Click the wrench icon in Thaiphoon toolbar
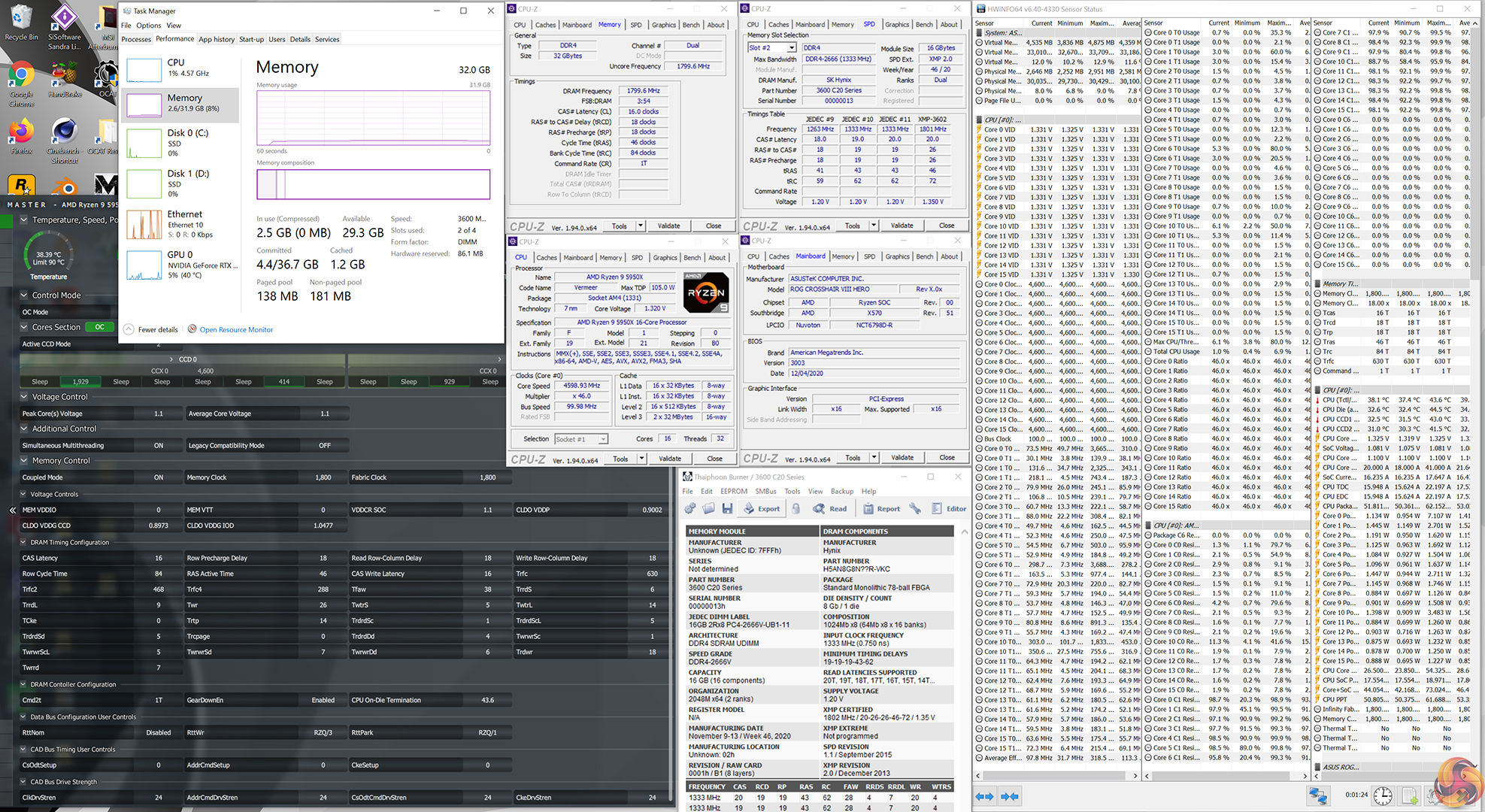 pos(915,508)
